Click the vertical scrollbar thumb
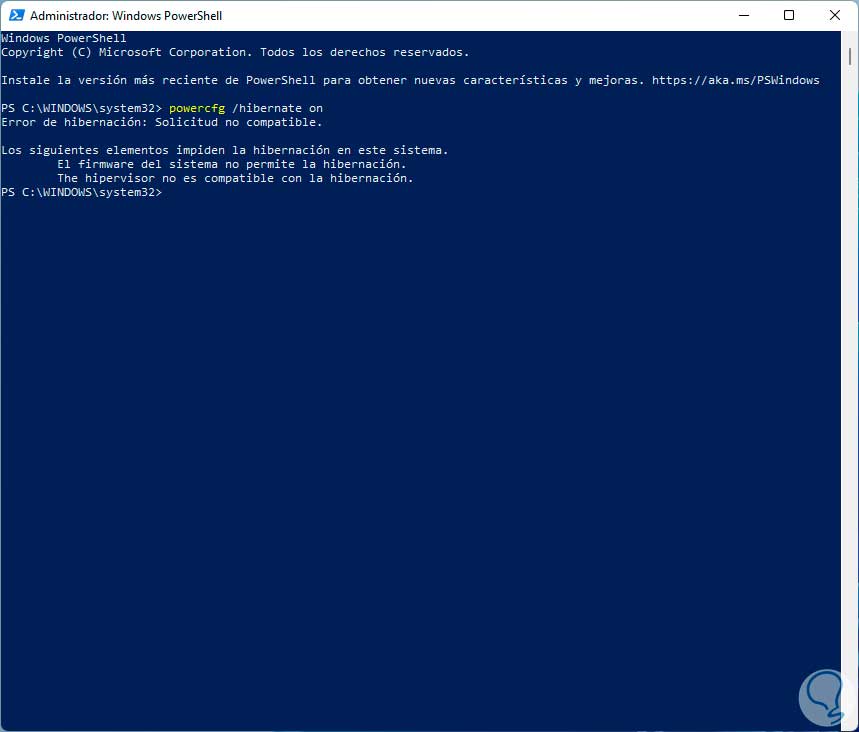This screenshot has height=732, width=859. click(850, 56)
